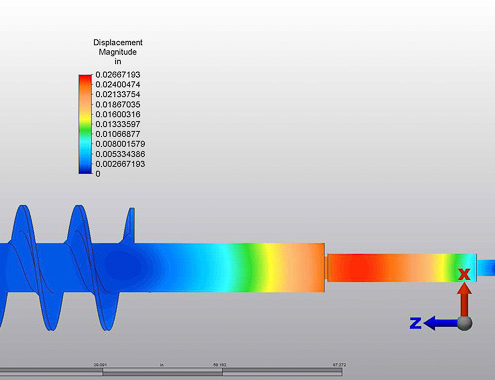The width and height of the screenshot is (495, 380).
Task: Select the legend value 0.01867035
Action: pos(118,104)
